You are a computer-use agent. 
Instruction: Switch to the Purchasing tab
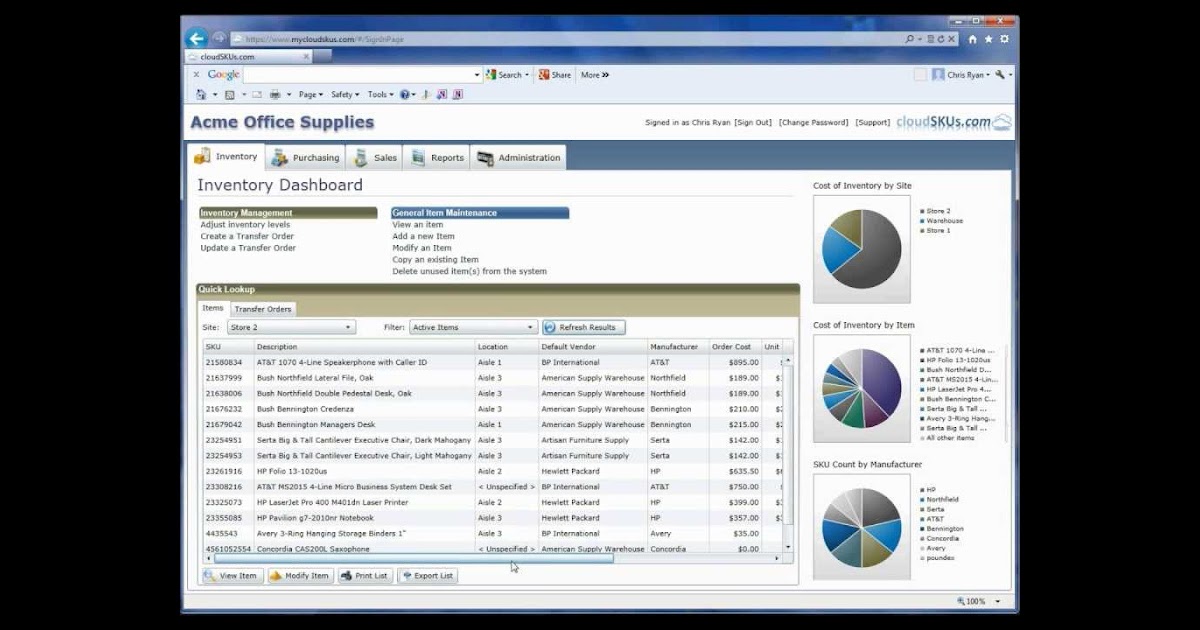coord(305,157)
